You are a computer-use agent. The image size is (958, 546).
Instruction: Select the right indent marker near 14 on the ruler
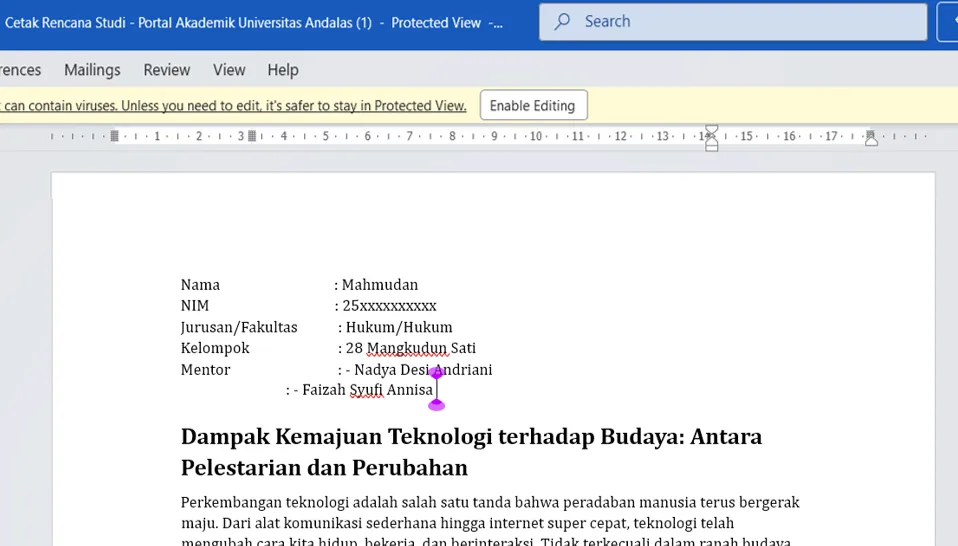711,138
